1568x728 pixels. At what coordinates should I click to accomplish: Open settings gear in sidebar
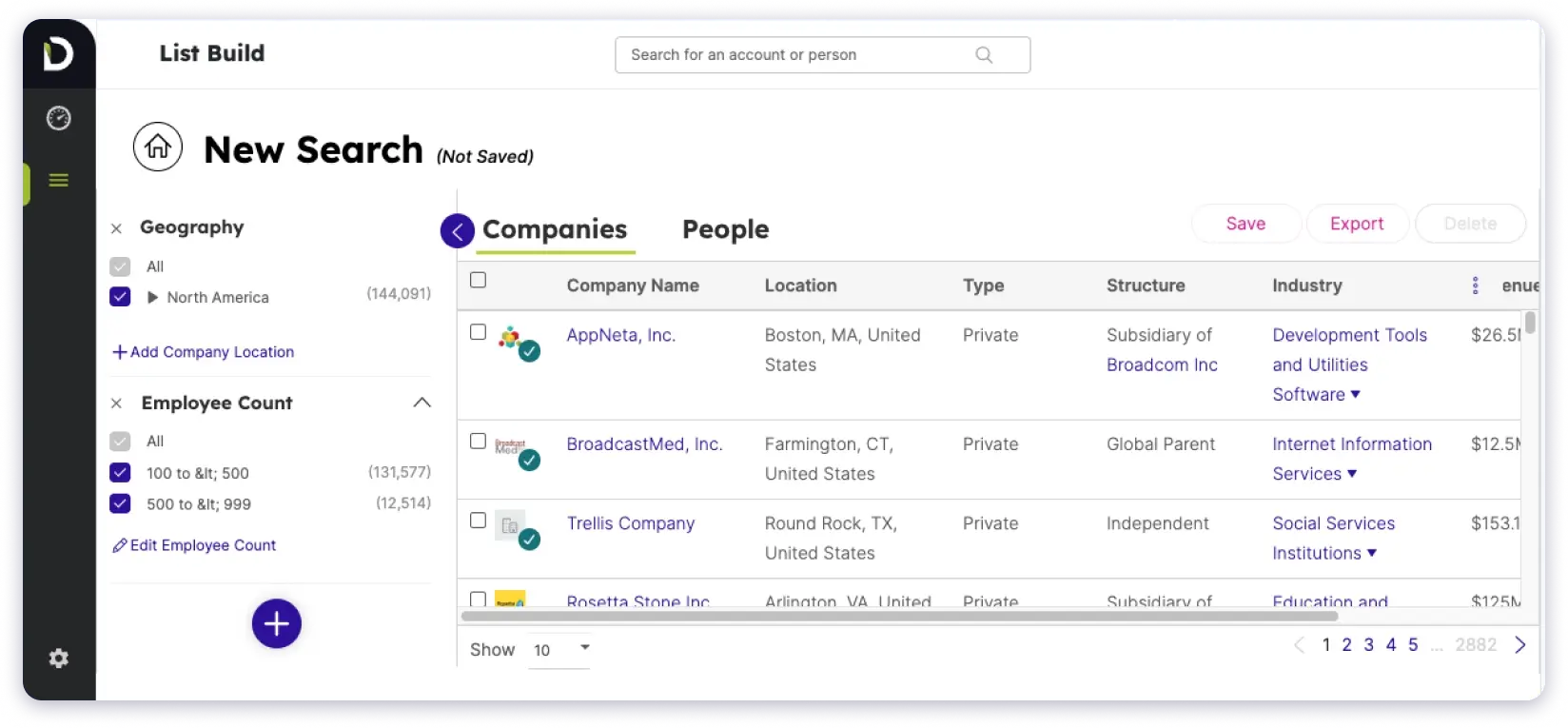[59, 658]
